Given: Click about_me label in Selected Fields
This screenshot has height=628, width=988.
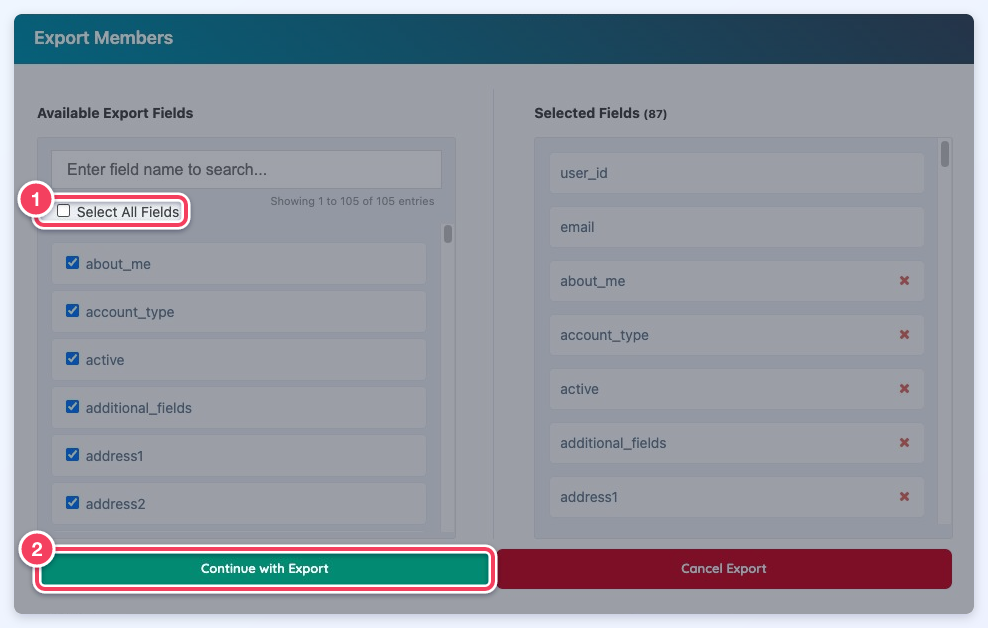Looking at the screenshot, I should 593,282.
